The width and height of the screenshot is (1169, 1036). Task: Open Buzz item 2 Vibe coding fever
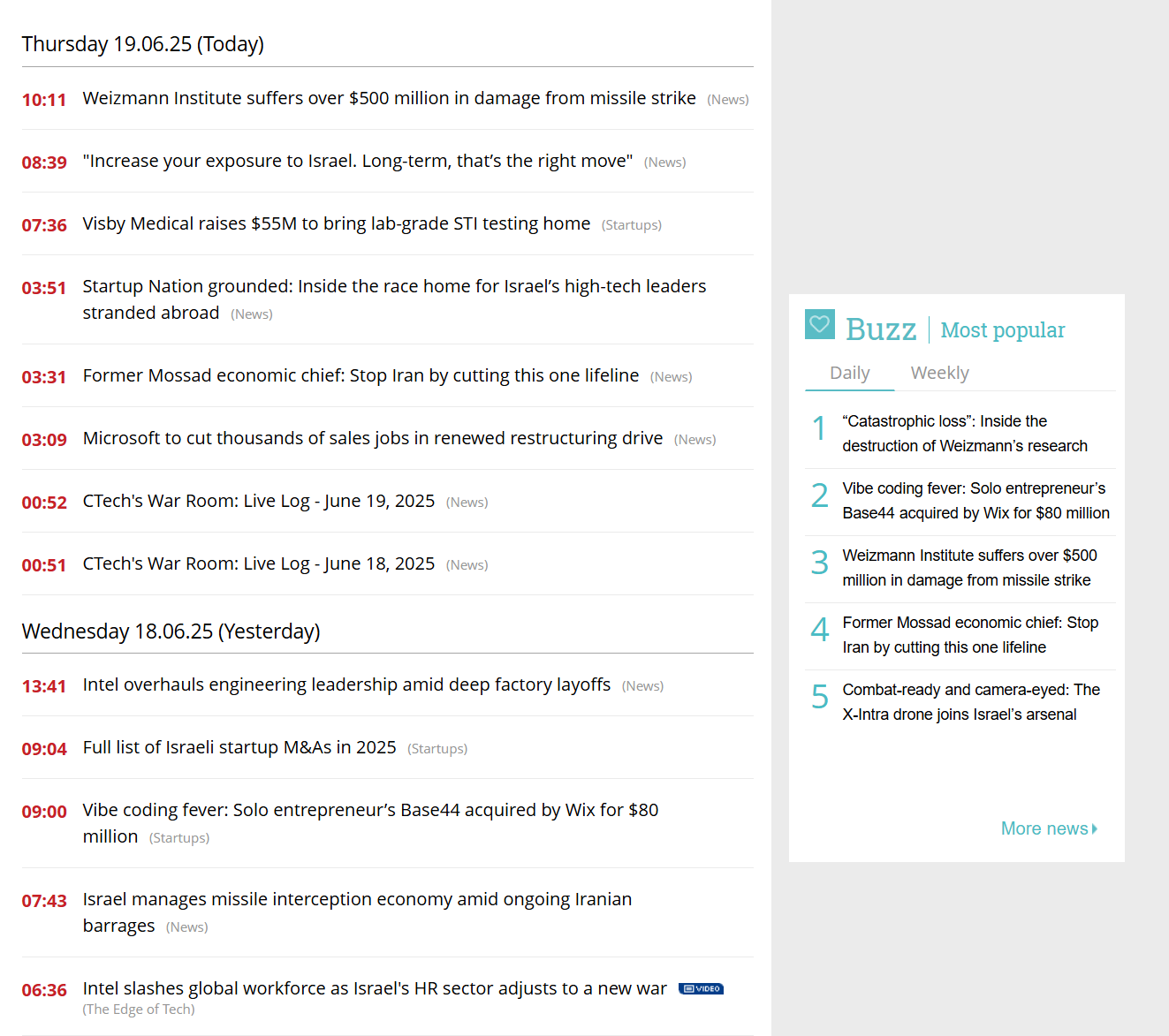tap(975, 501)
